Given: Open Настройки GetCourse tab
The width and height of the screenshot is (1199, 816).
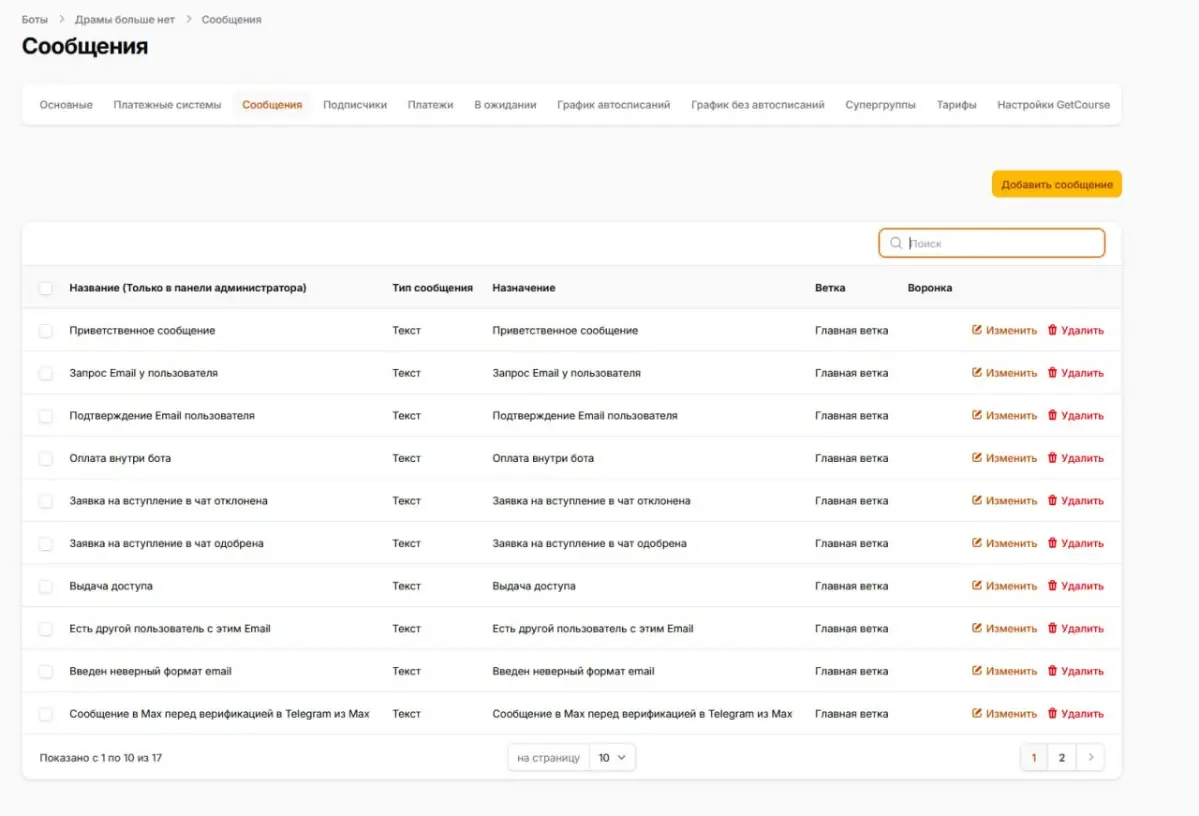Looking at the screenshot, I should point(1053,105).
